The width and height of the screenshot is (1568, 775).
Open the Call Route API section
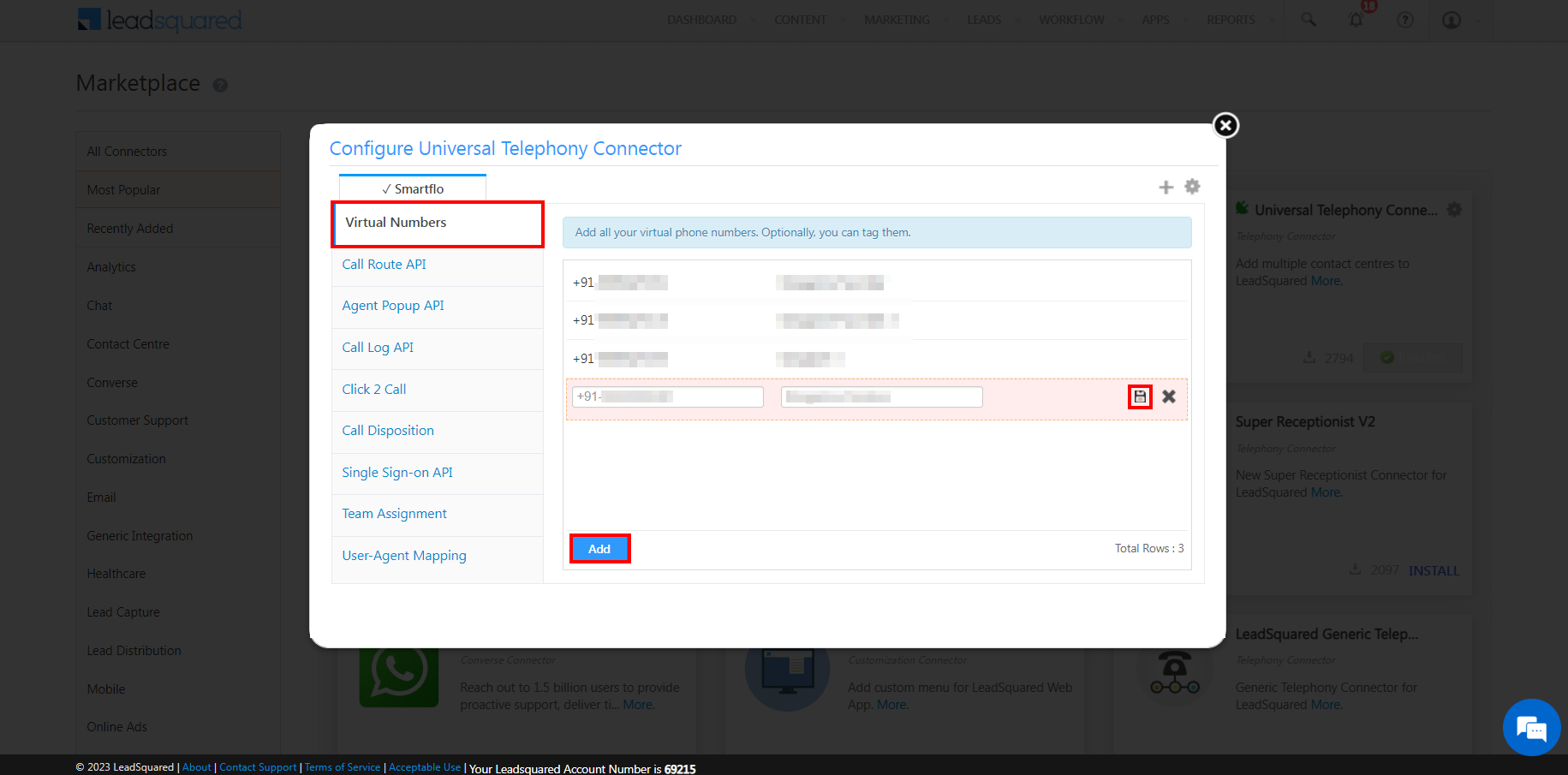[x=438, y=265]
